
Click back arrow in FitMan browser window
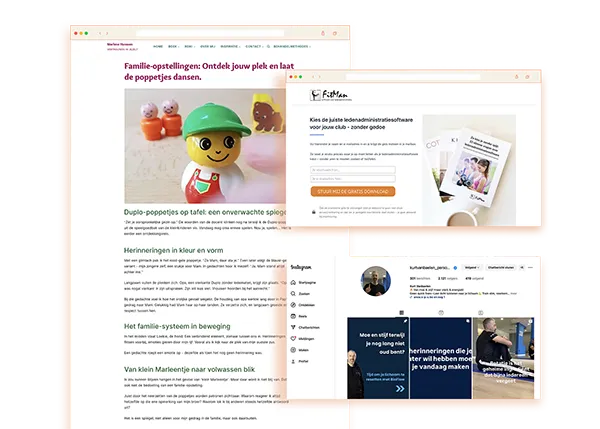tap(313, 77)
